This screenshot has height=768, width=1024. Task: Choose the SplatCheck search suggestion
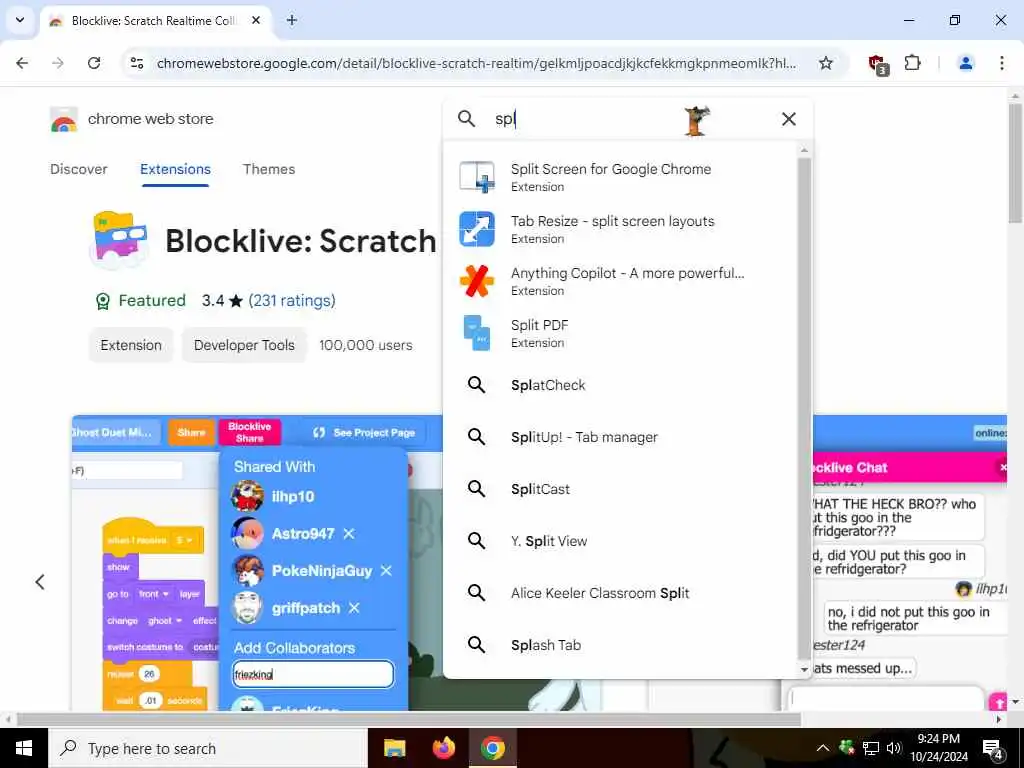pyautogui.click(x=620, y=385)
